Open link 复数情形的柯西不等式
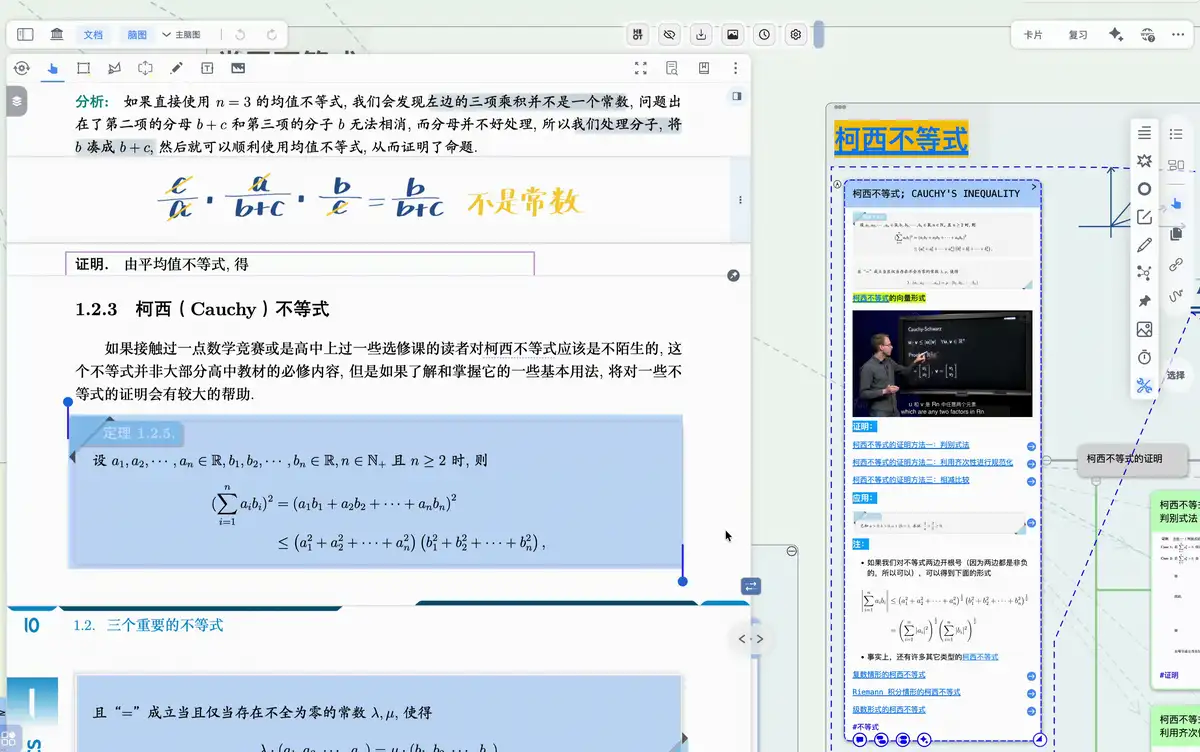Viewport: 1200px width, 752px height. tap(889, 675)
